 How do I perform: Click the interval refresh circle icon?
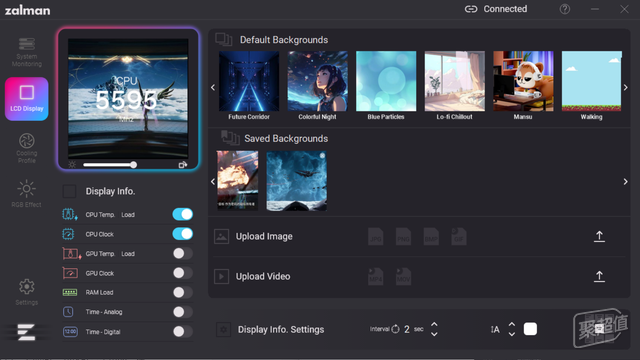tap(396, 329)
